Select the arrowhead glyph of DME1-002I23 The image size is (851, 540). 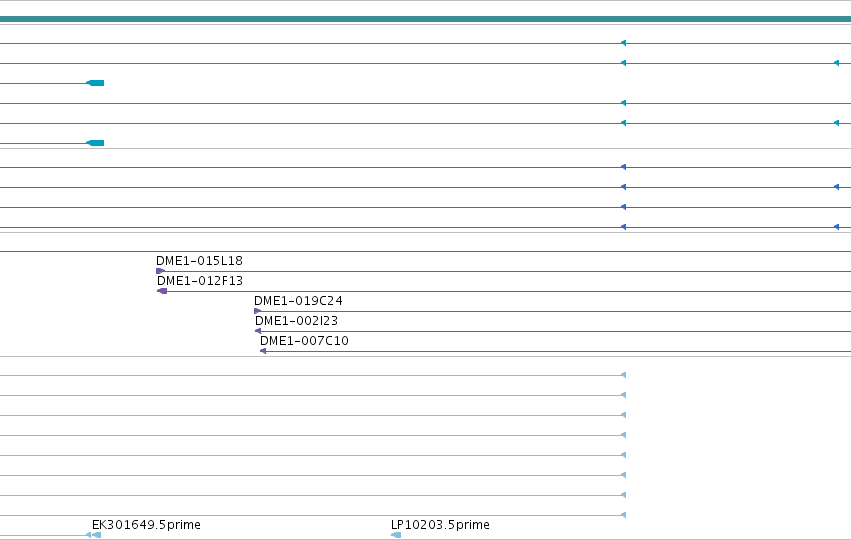click(x=258, y=331)
